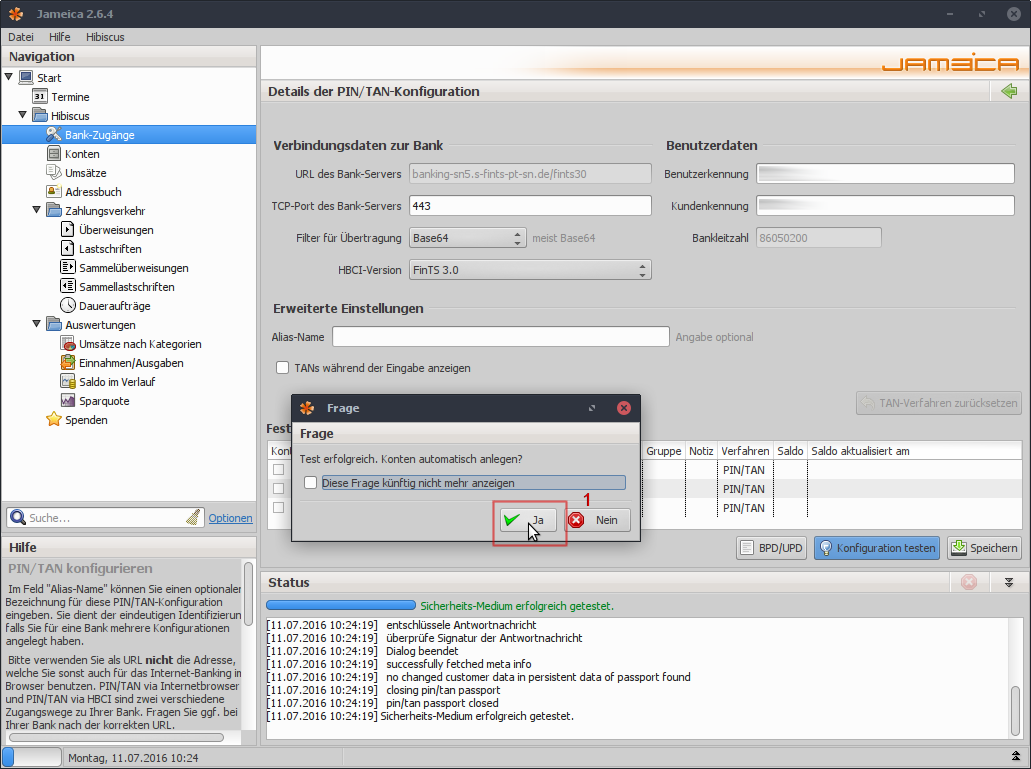Image resolution: width=1031 pixels, height=769 pixels.
Task: Click the blue status progress bar
Action: click(341, 605)
